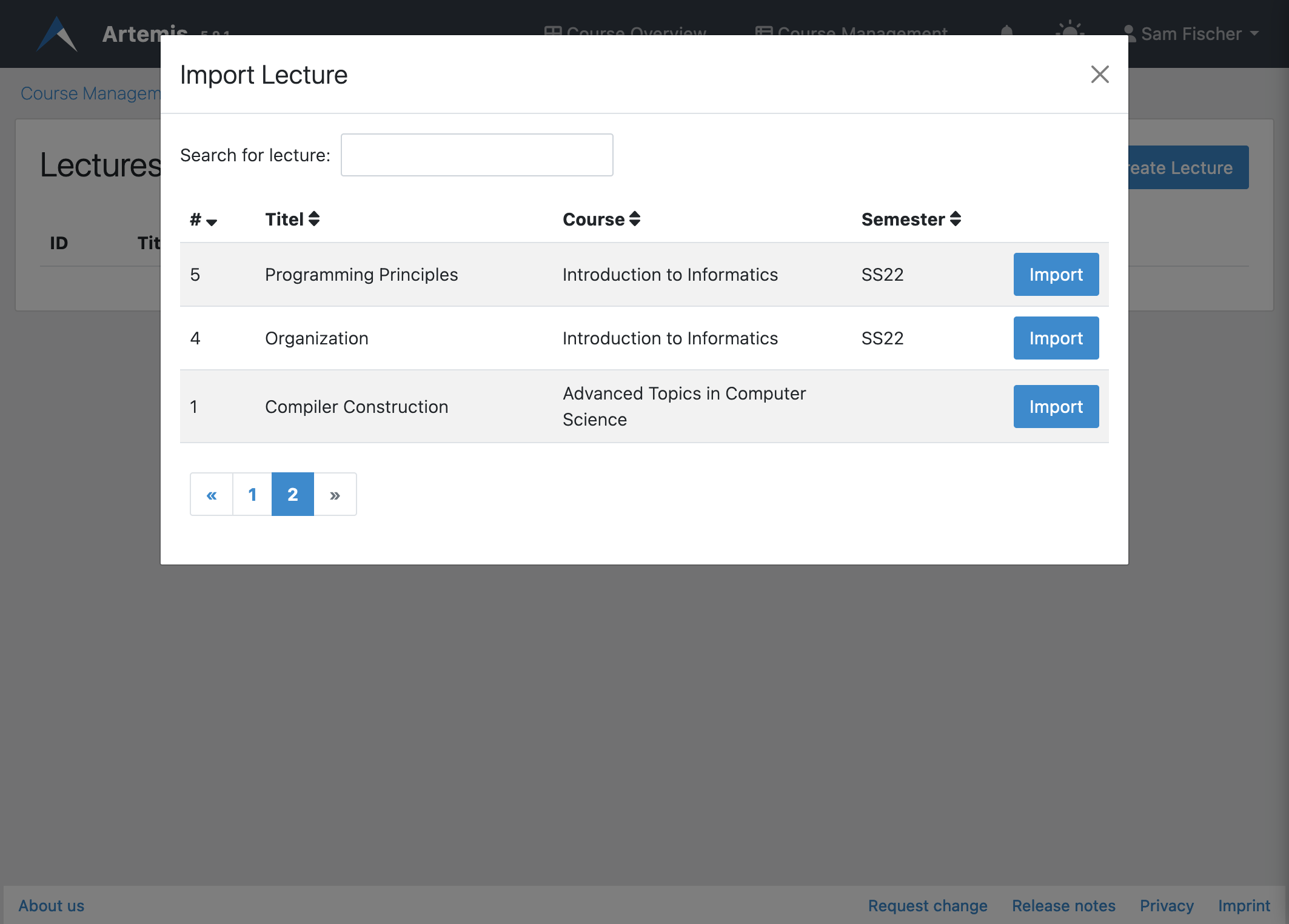1289x924 pixels.
Task: Open the About us footer link
Action: pyautogui.click(x=52, y=906)
